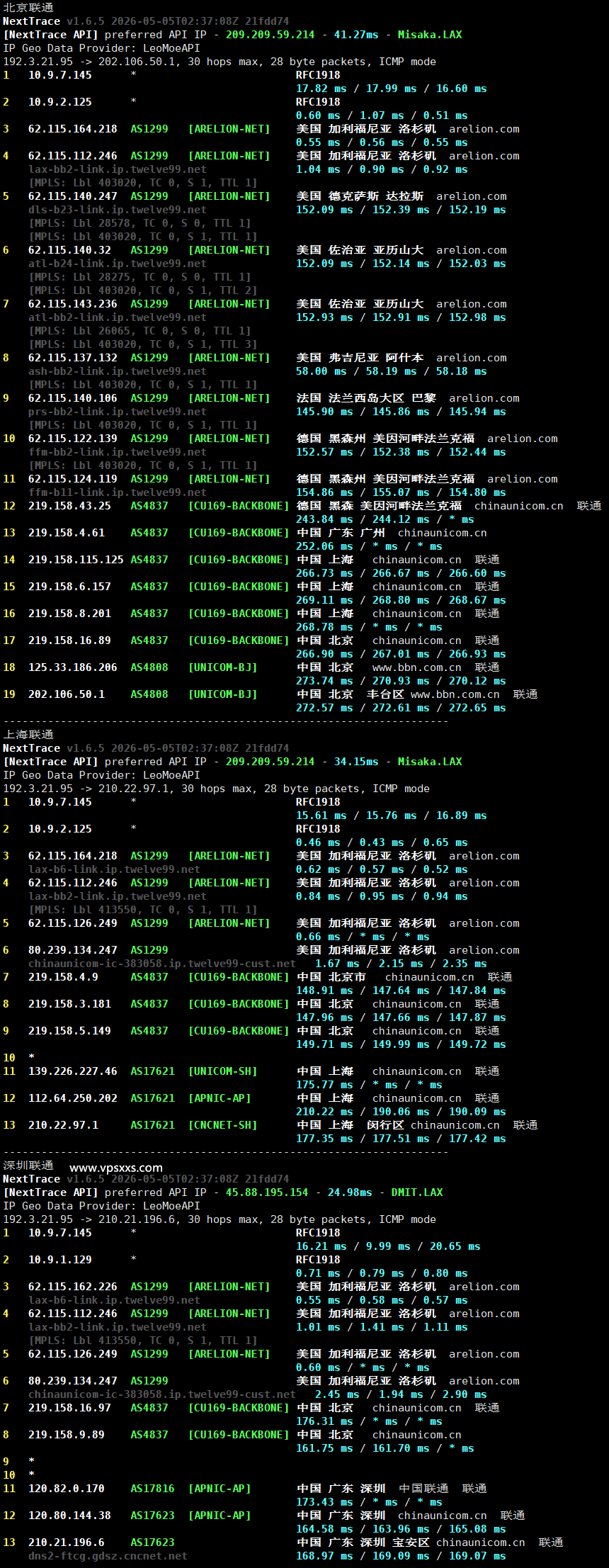Select hop IP 10.9.1.129
Viewport: 609px width, 1568px height.
coord(60,1259)
